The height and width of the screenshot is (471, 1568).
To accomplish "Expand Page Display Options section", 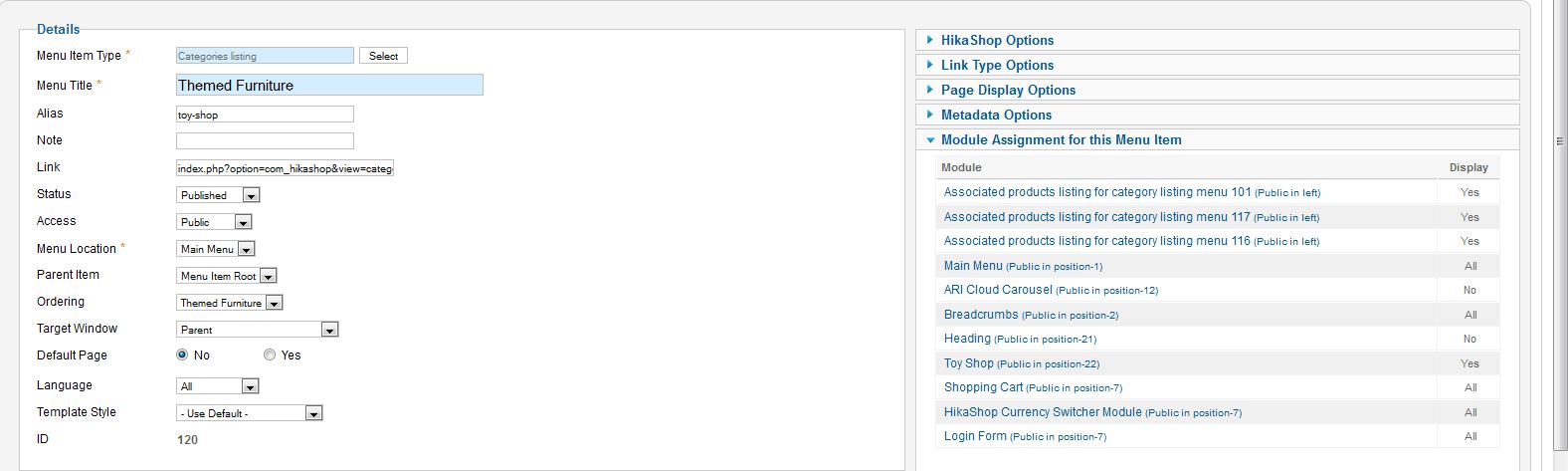I will click(1008, 91).
